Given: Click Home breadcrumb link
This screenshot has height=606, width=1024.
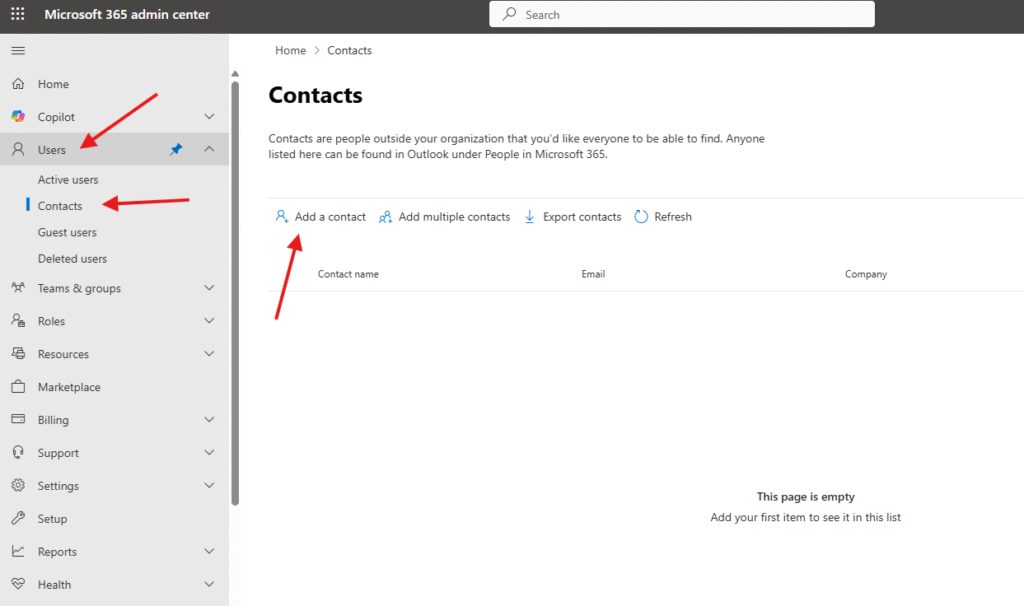Looking at the screenshot, I should coord(290,51).
